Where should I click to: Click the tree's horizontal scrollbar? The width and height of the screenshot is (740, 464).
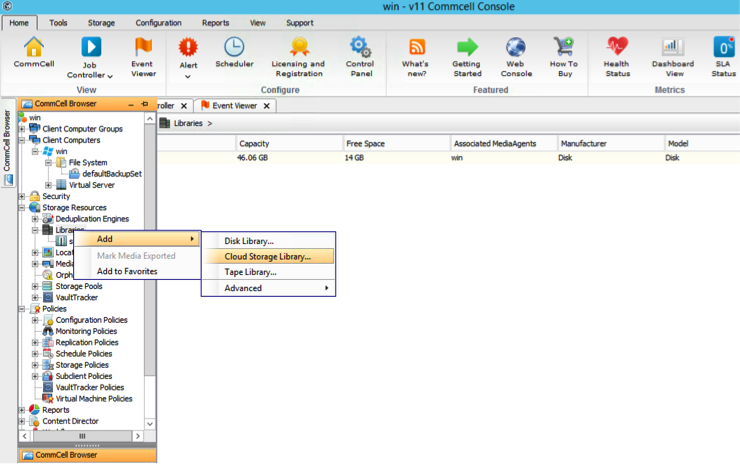click(x=82, y=436)
